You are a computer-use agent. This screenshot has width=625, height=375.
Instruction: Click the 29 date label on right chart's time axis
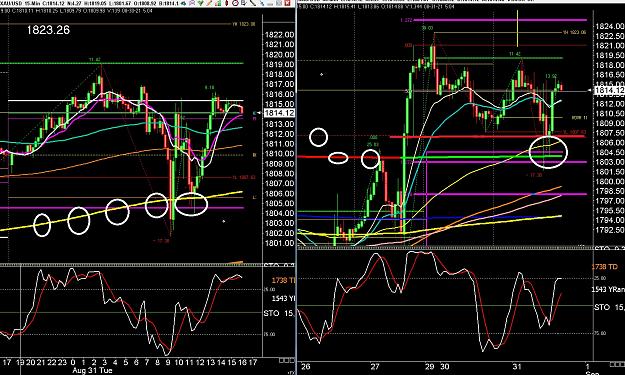click(x=429, y=367)
